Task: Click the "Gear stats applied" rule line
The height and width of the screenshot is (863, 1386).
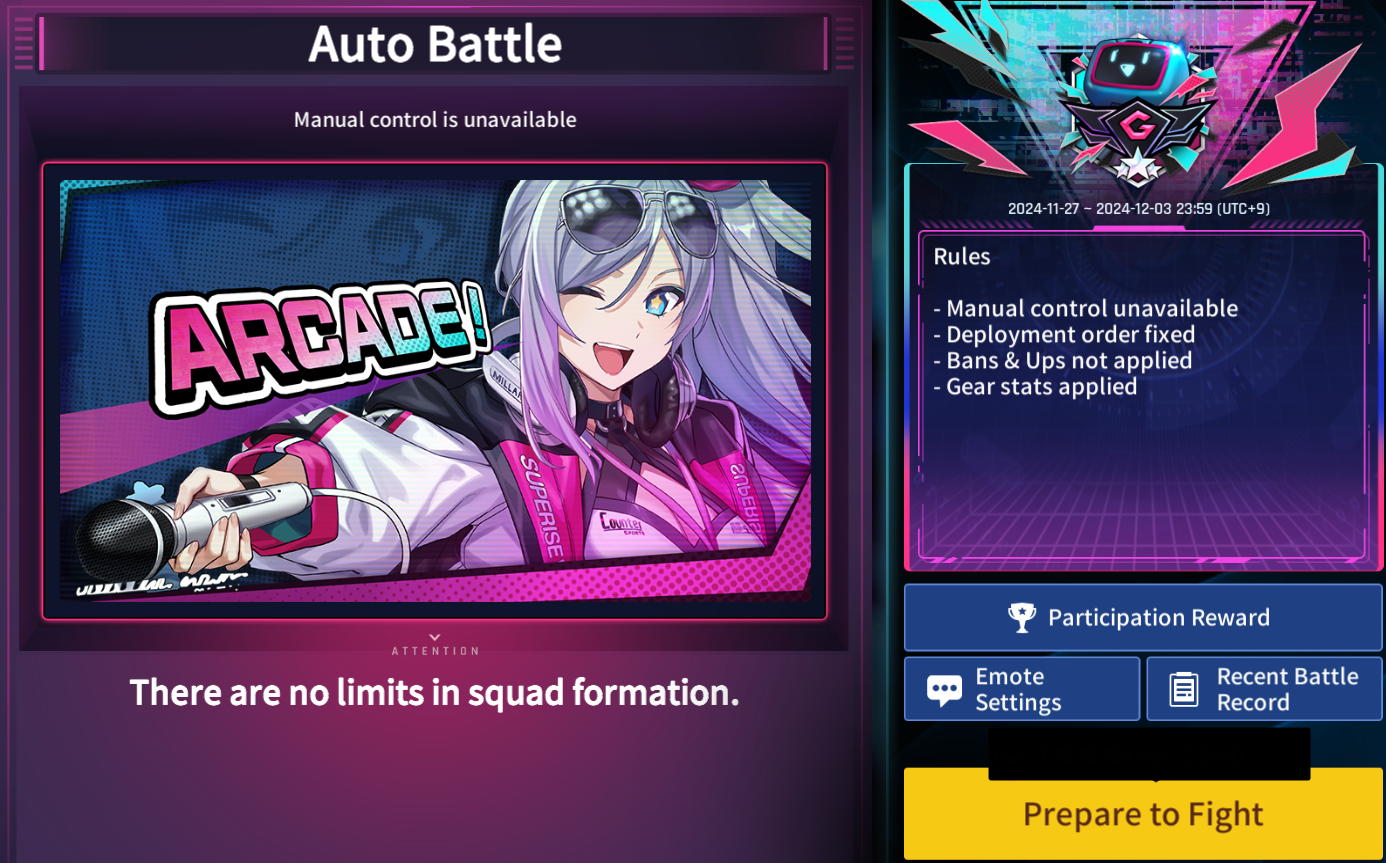Action: 1035,387
